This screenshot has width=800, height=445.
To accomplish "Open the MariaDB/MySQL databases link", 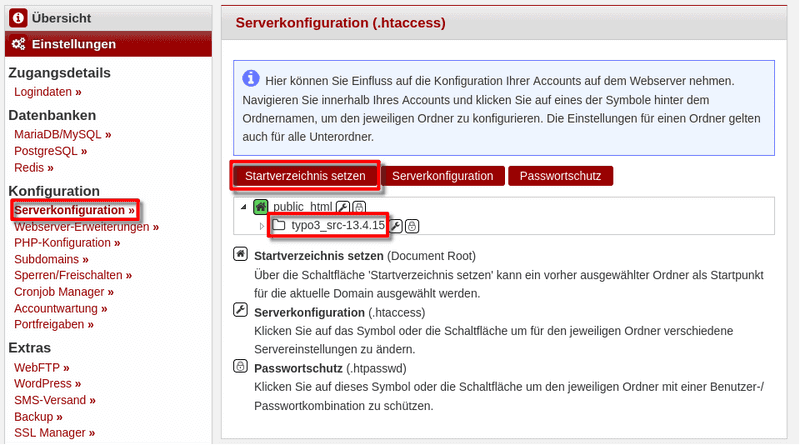I will point(62,133).
